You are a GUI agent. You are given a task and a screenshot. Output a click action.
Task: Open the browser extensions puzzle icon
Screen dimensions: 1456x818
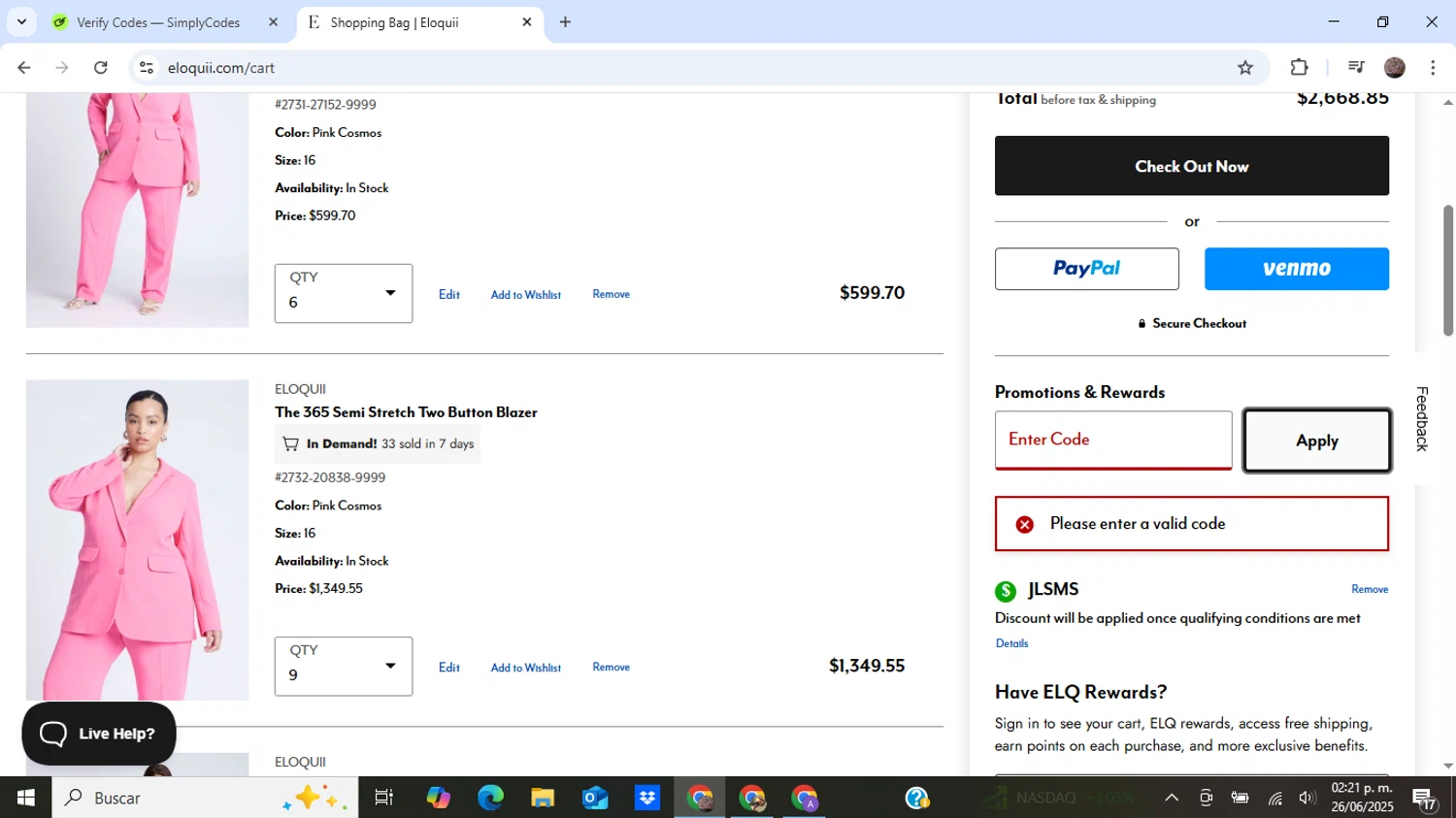tap(1299, 67)
